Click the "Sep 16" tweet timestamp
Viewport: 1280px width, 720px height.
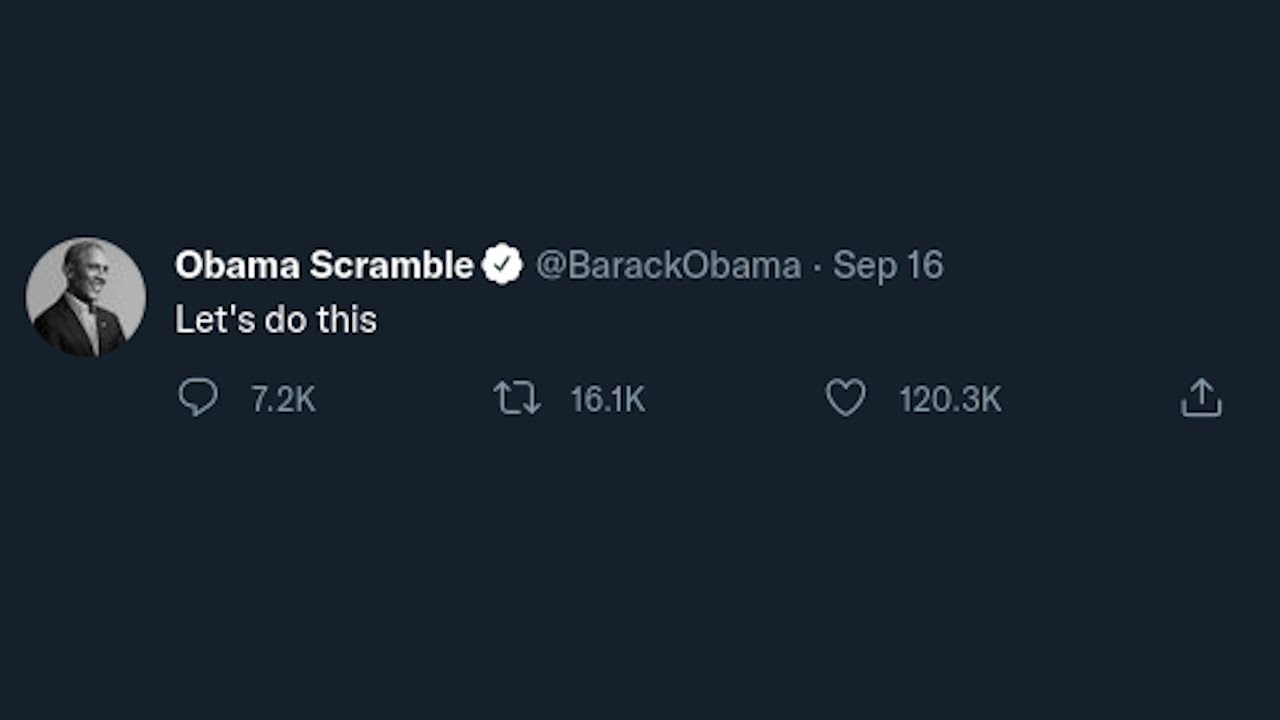point(888,265)
